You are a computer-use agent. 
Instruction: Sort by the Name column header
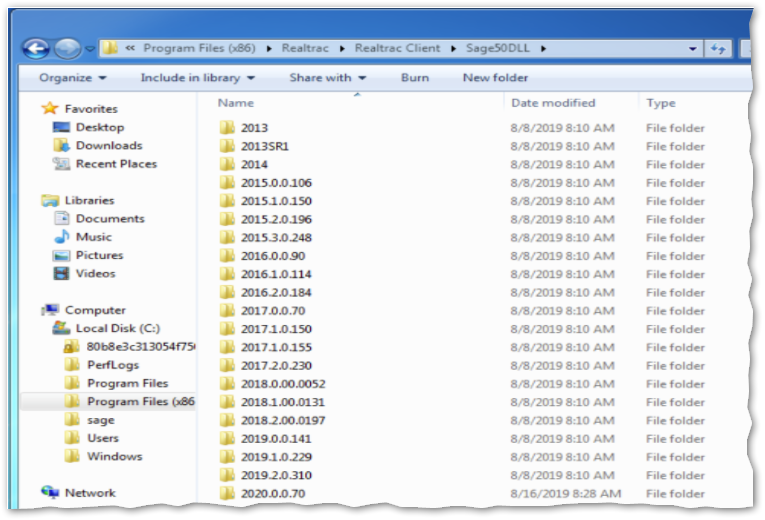click(x=235, y=103)
